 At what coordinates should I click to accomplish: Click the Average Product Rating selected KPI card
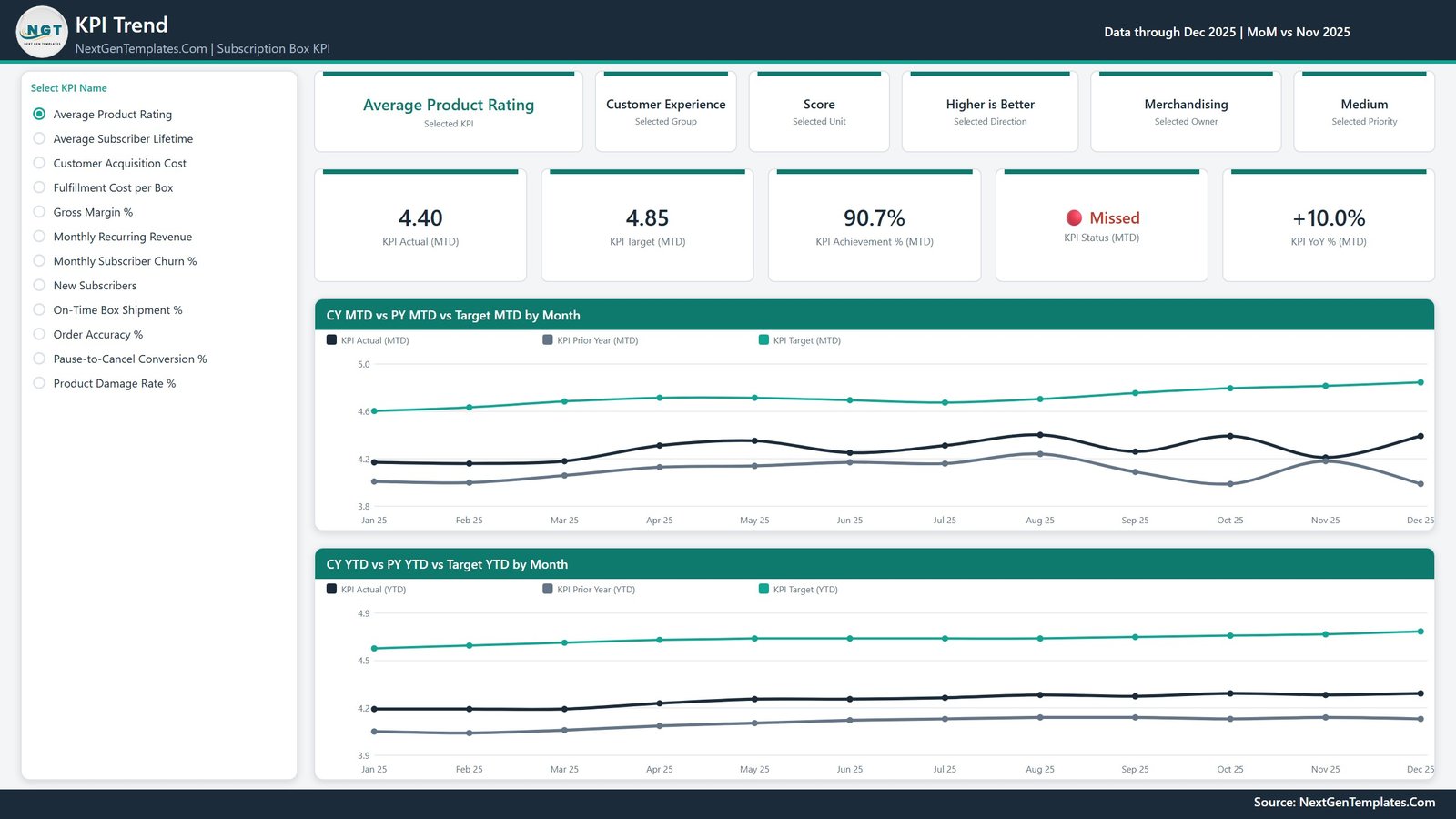click(x=449, y=112)
